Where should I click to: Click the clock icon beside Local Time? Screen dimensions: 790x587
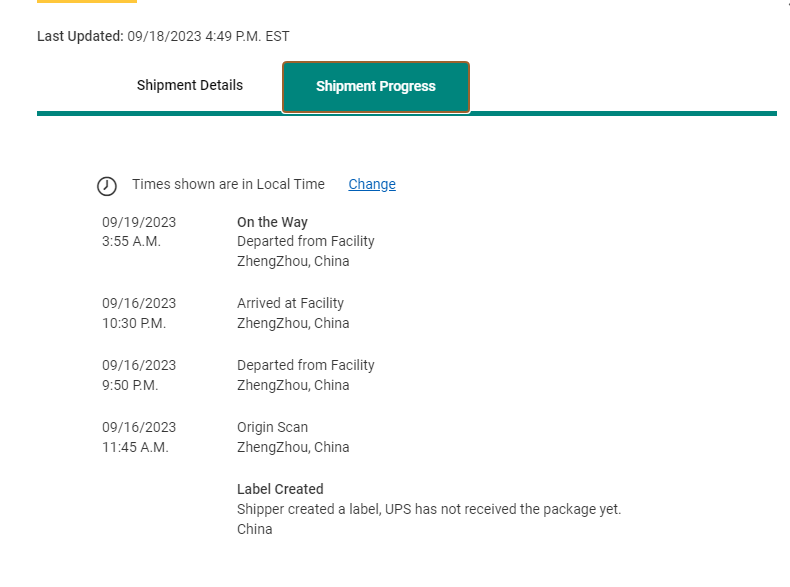pos(107,186)
